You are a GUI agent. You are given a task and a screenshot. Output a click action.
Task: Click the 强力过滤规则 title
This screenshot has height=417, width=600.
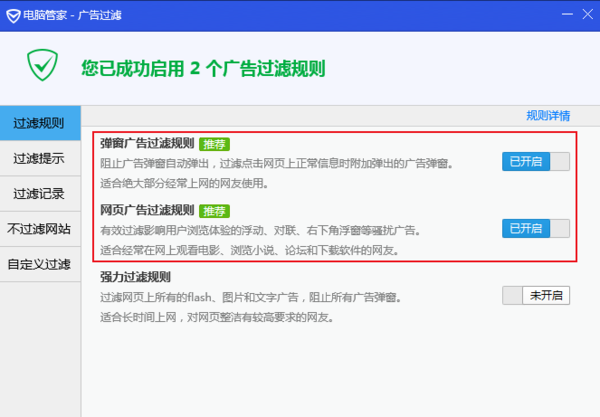coord(136,277)
